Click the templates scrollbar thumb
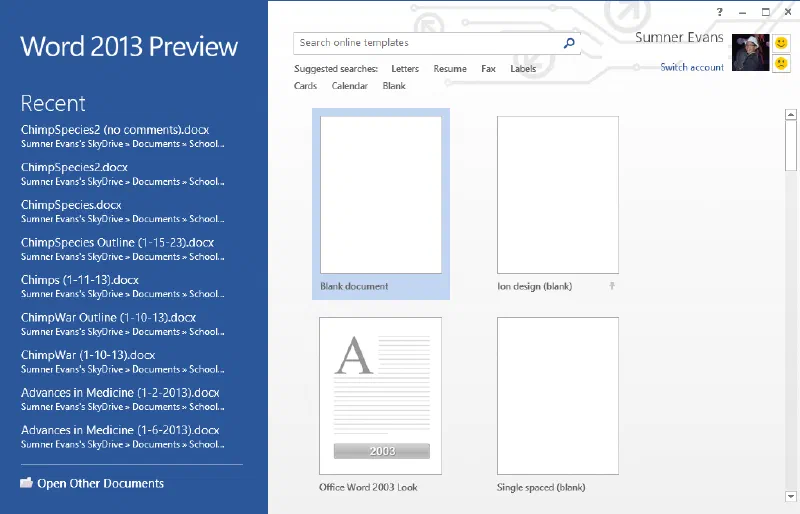The height and width of the screenshot is (514, 800). (791, 145)
